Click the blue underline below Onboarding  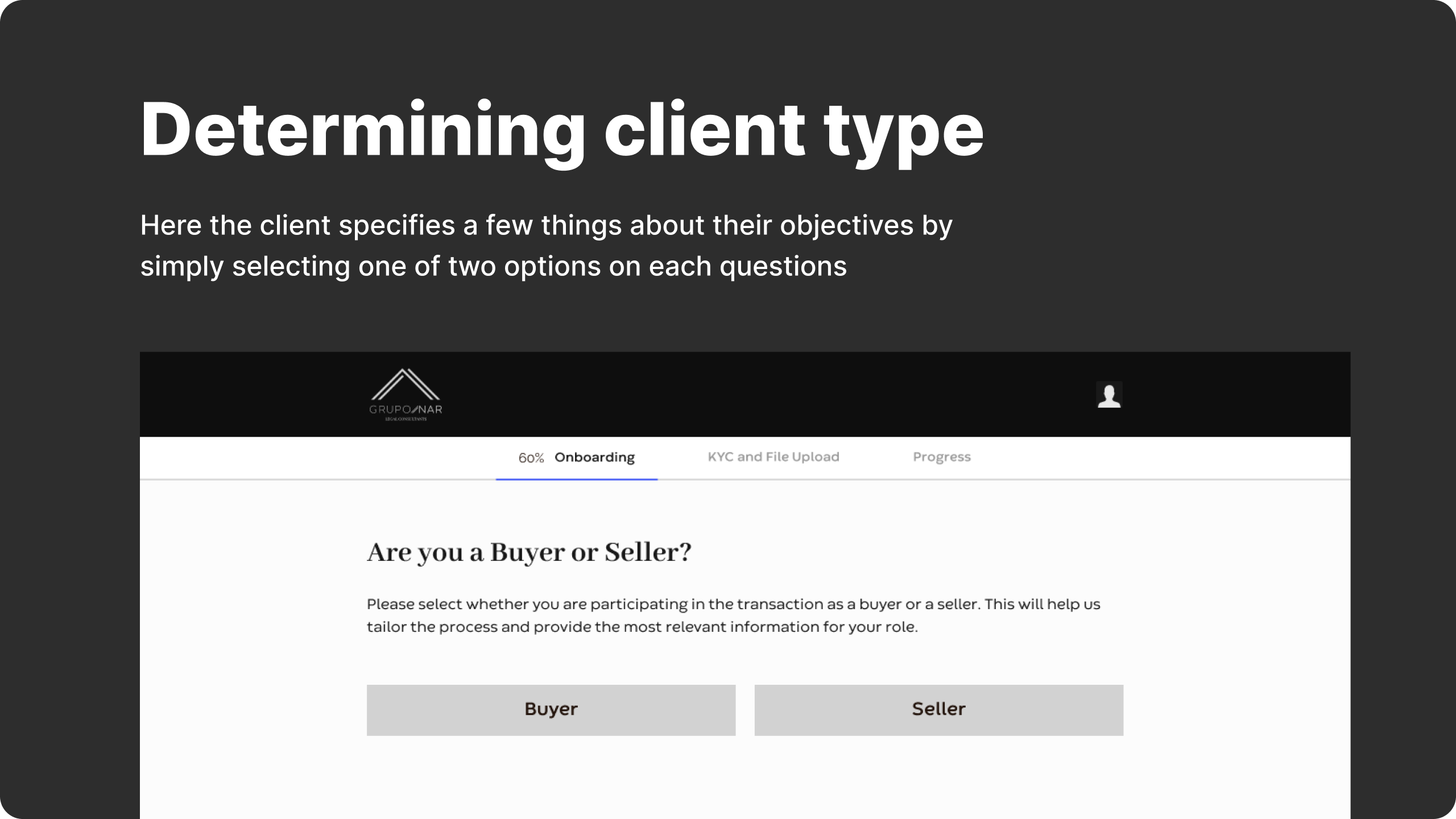(577, 479)
